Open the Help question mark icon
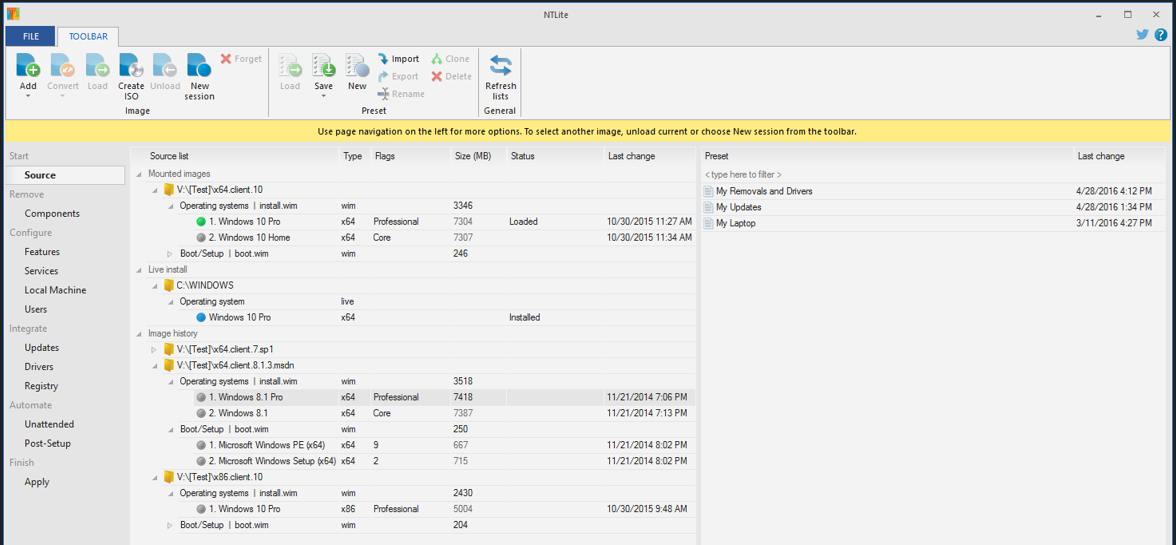The height and width of the screenshot is (545, 1176). 1161,34
